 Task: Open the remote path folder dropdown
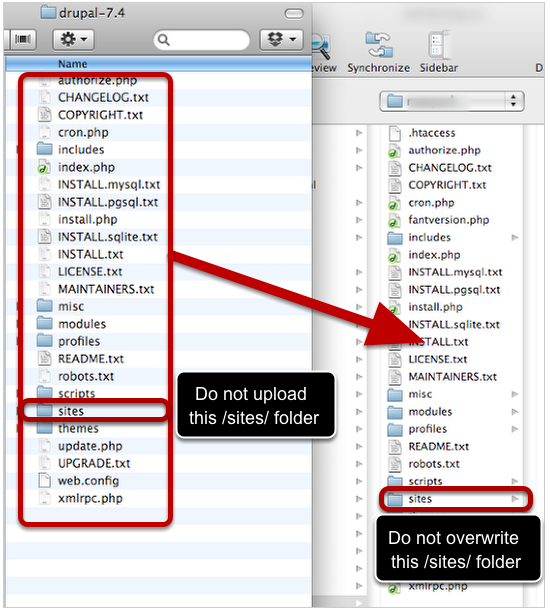tap(452, 102)
